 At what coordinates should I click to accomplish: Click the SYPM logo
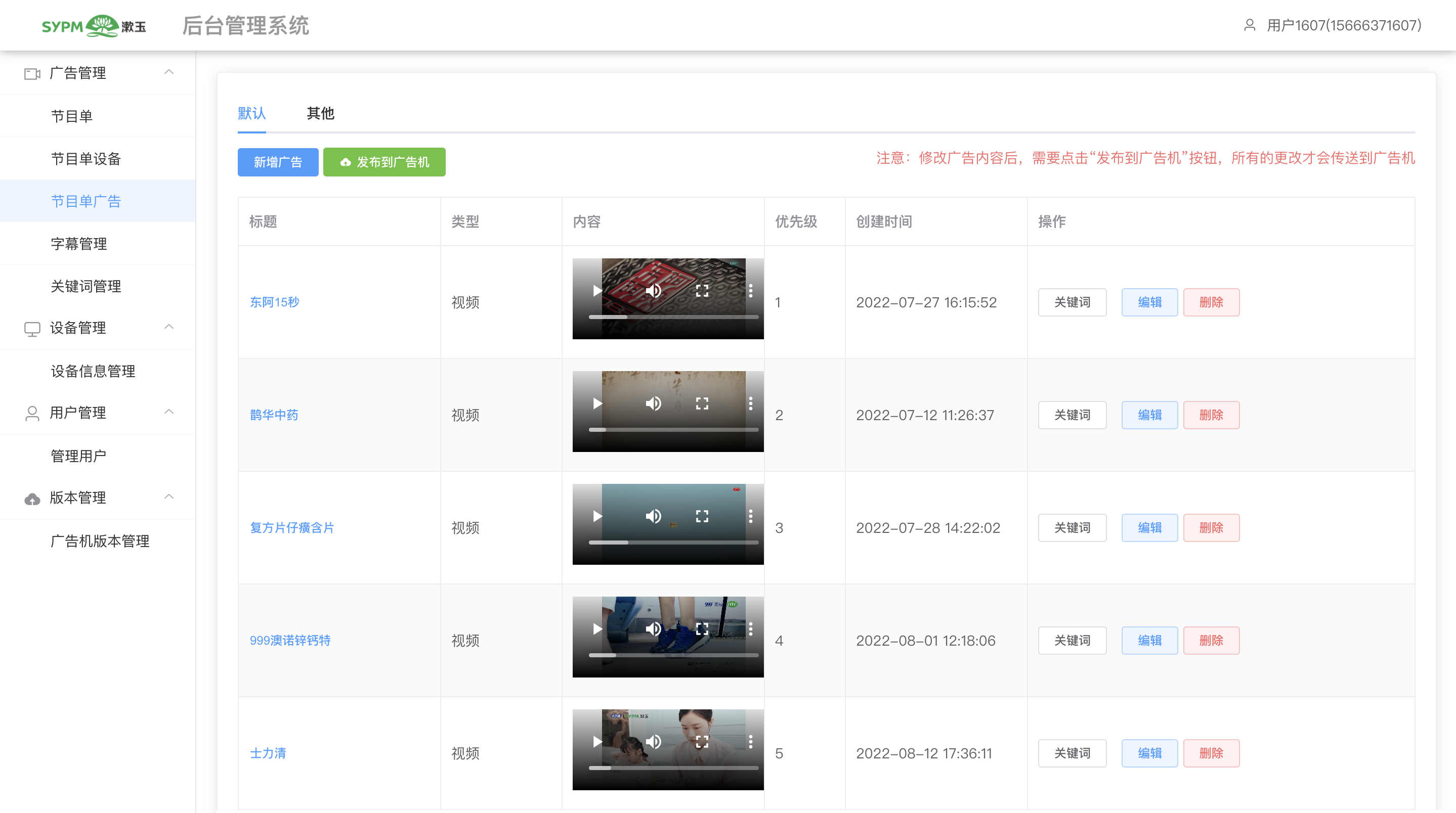tap(94, 26)
